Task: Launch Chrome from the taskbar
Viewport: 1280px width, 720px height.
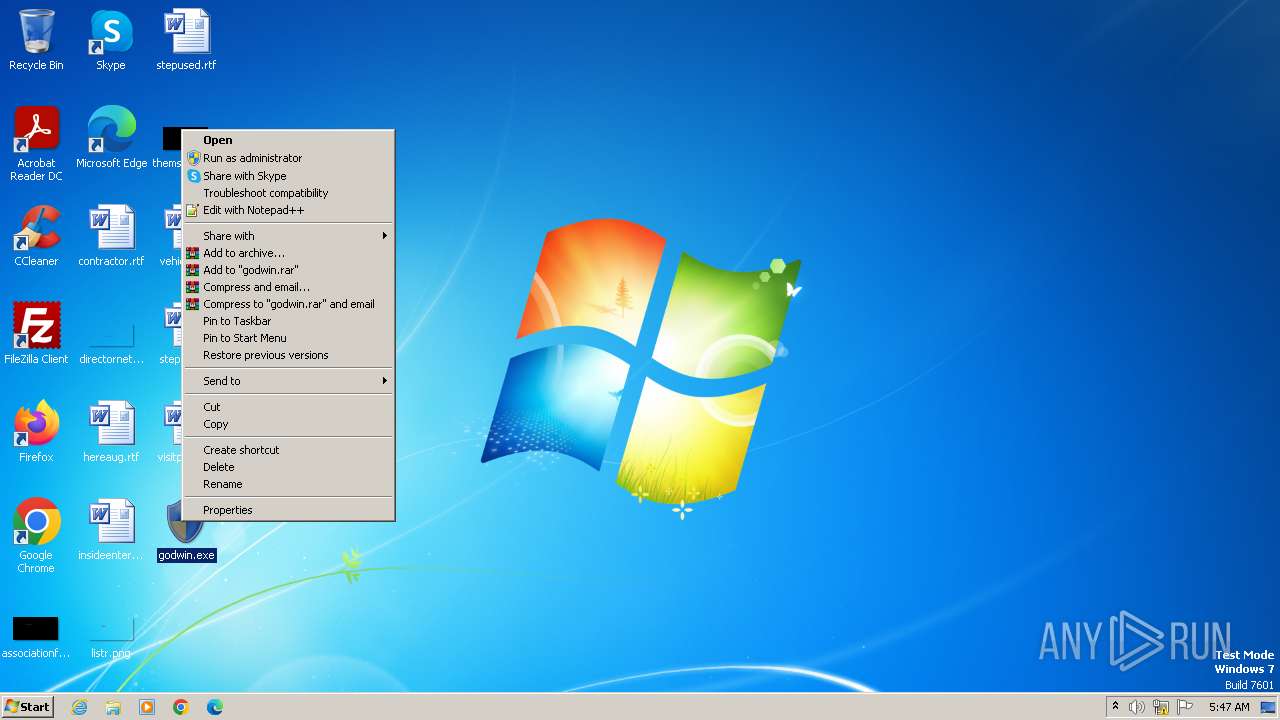Action: click(181, 707)
